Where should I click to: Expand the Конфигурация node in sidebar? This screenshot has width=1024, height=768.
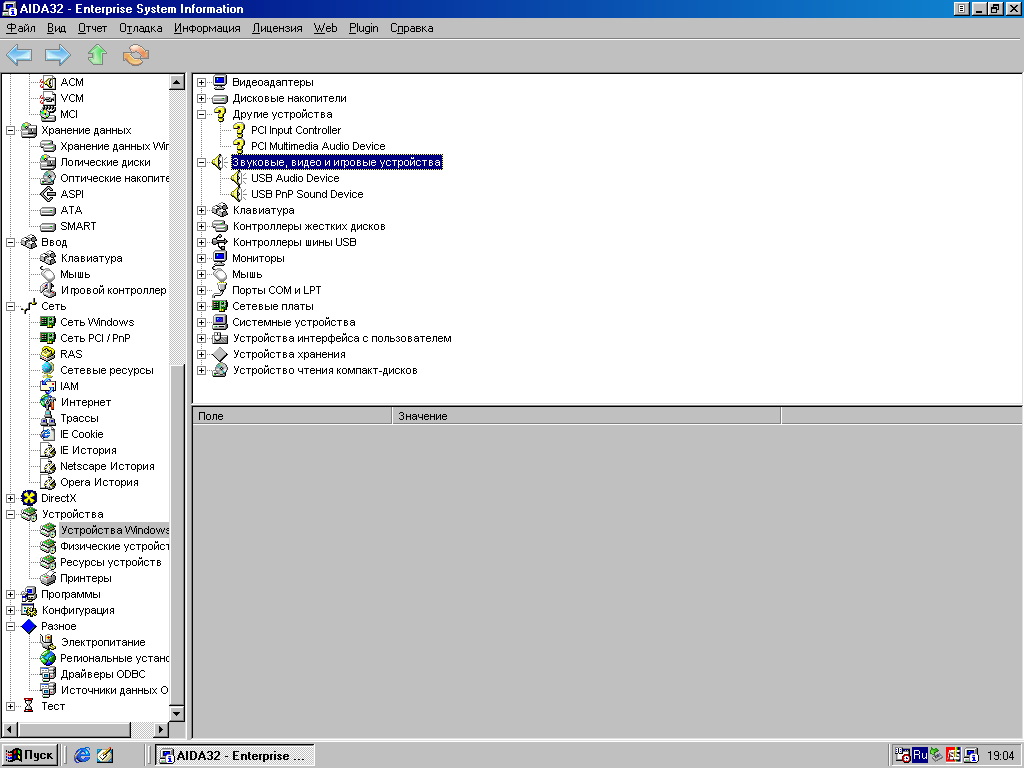tap(10, 611)
